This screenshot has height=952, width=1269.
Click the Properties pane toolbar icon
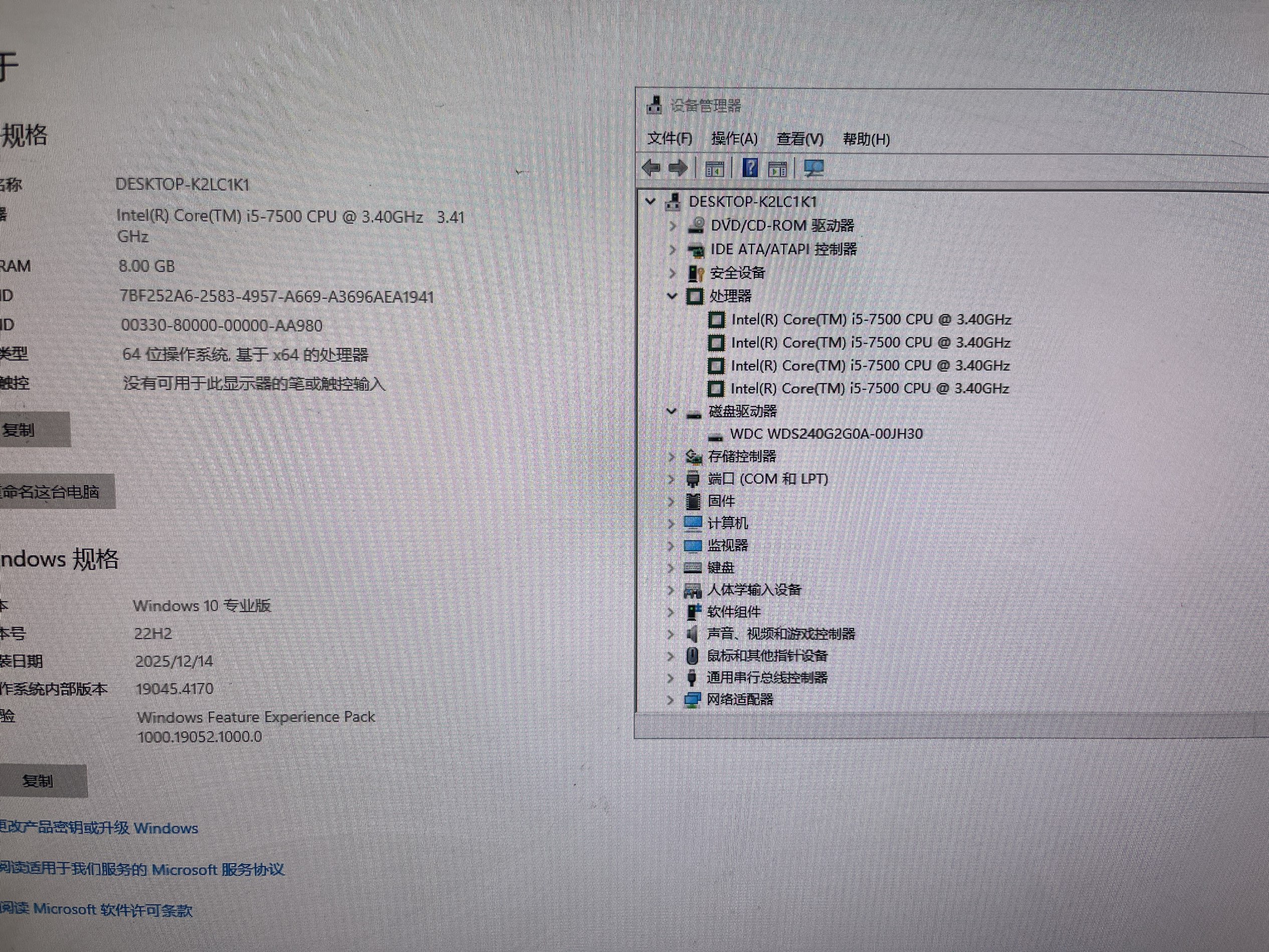pos(777,169)
